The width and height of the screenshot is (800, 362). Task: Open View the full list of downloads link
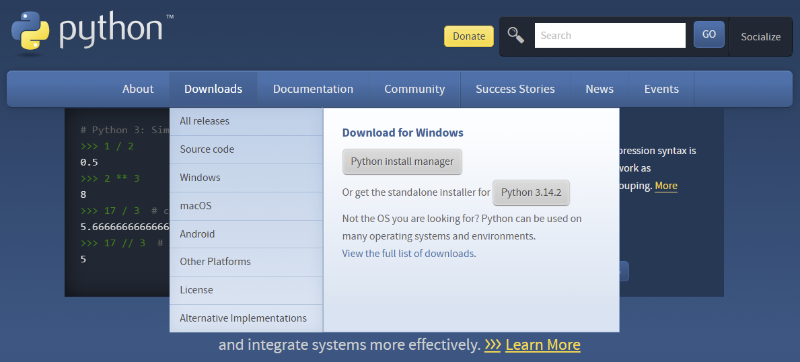[408, 253]
